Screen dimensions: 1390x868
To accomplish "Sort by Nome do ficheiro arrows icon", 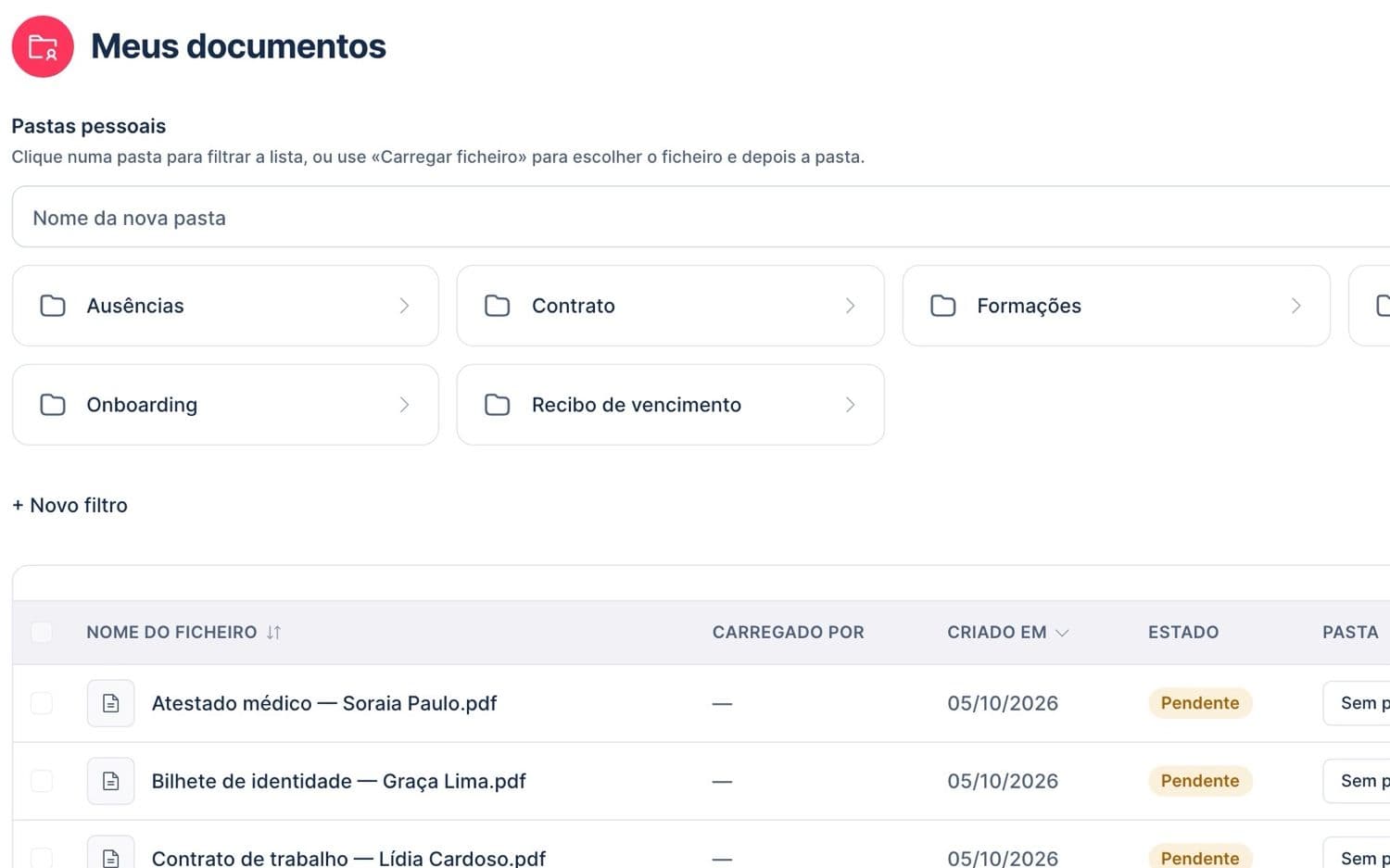I will pyautogui.click(x=273, y=632).
